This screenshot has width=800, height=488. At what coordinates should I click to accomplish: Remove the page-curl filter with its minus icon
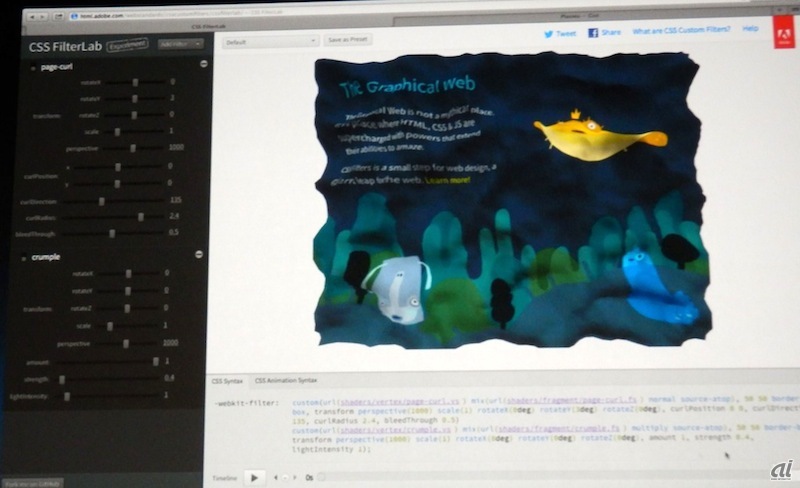point(203,63)
